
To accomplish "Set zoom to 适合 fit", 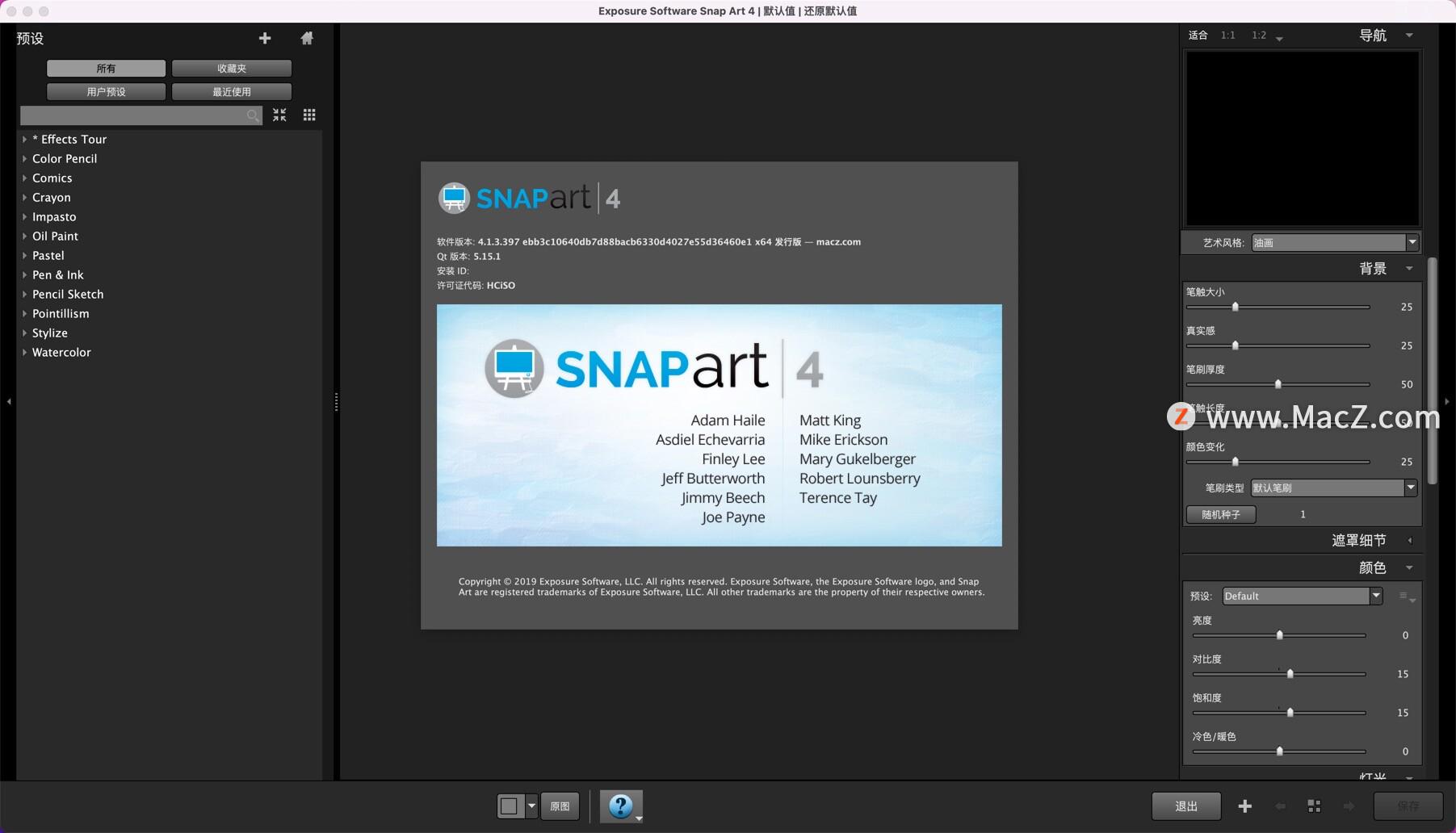I will point(1198,36).
